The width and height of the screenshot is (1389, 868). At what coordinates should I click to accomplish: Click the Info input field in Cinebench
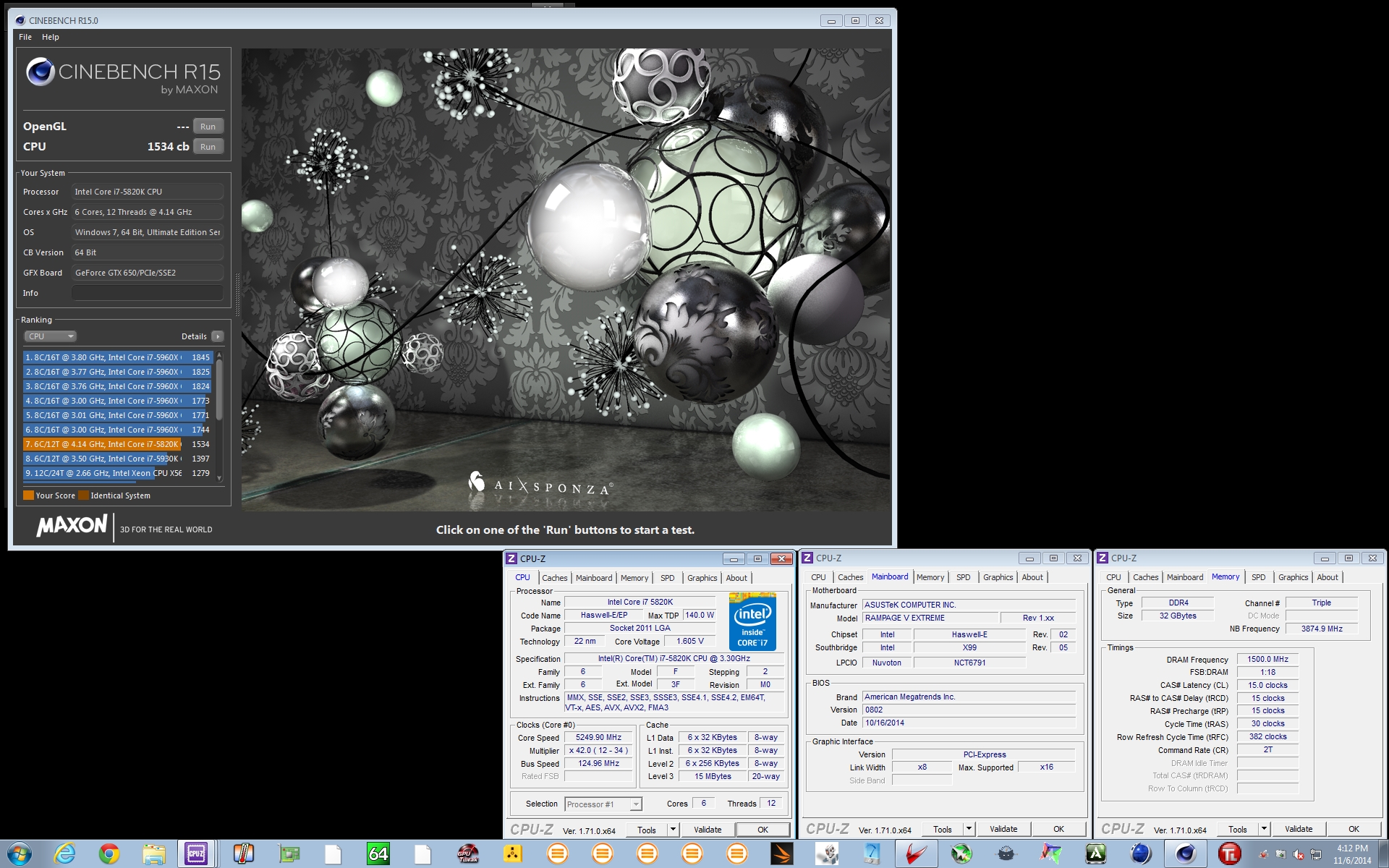[148, 293]
